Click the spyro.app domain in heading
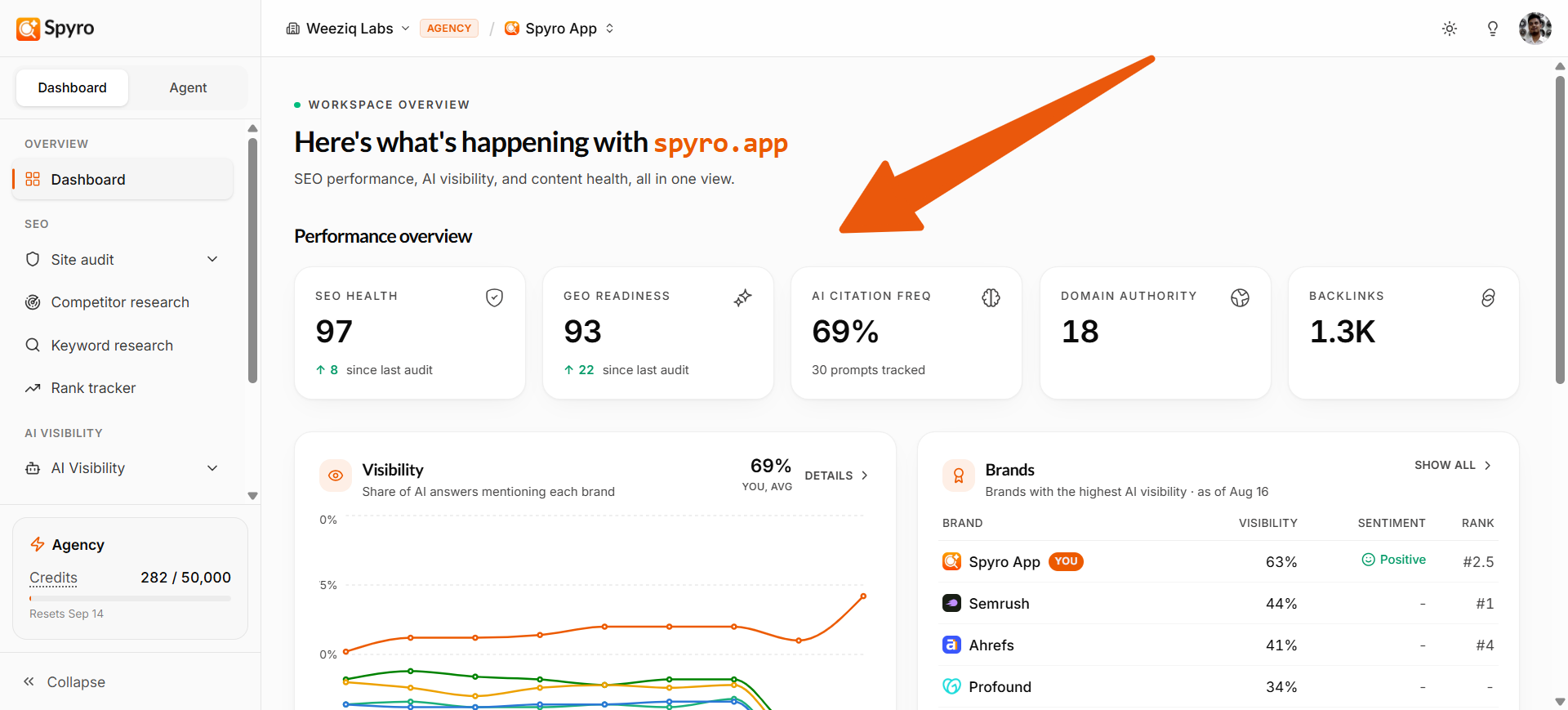This screenshot has width=1568, height=710. point(720,143)
